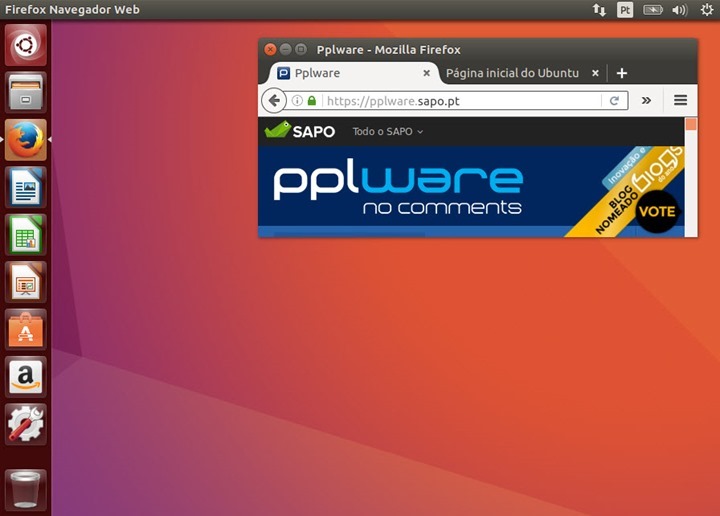Screen dimensions: 720x516
Task: Launch LibreOffice Calc from the launcher
Action: coord(26,235)
